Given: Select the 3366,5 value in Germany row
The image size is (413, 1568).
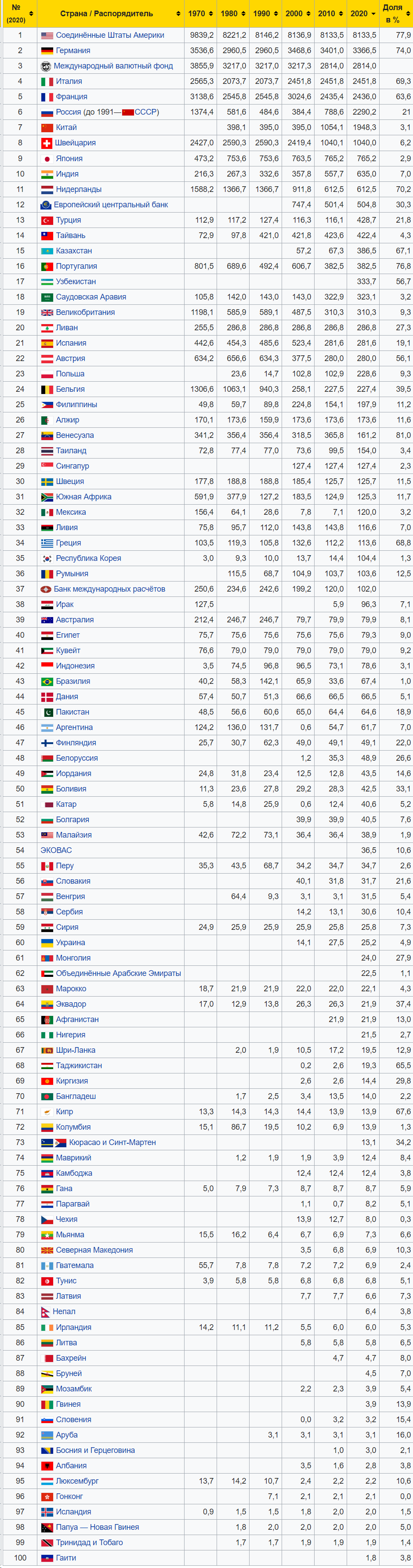Looking at the screenshot, I should [364, 51].
